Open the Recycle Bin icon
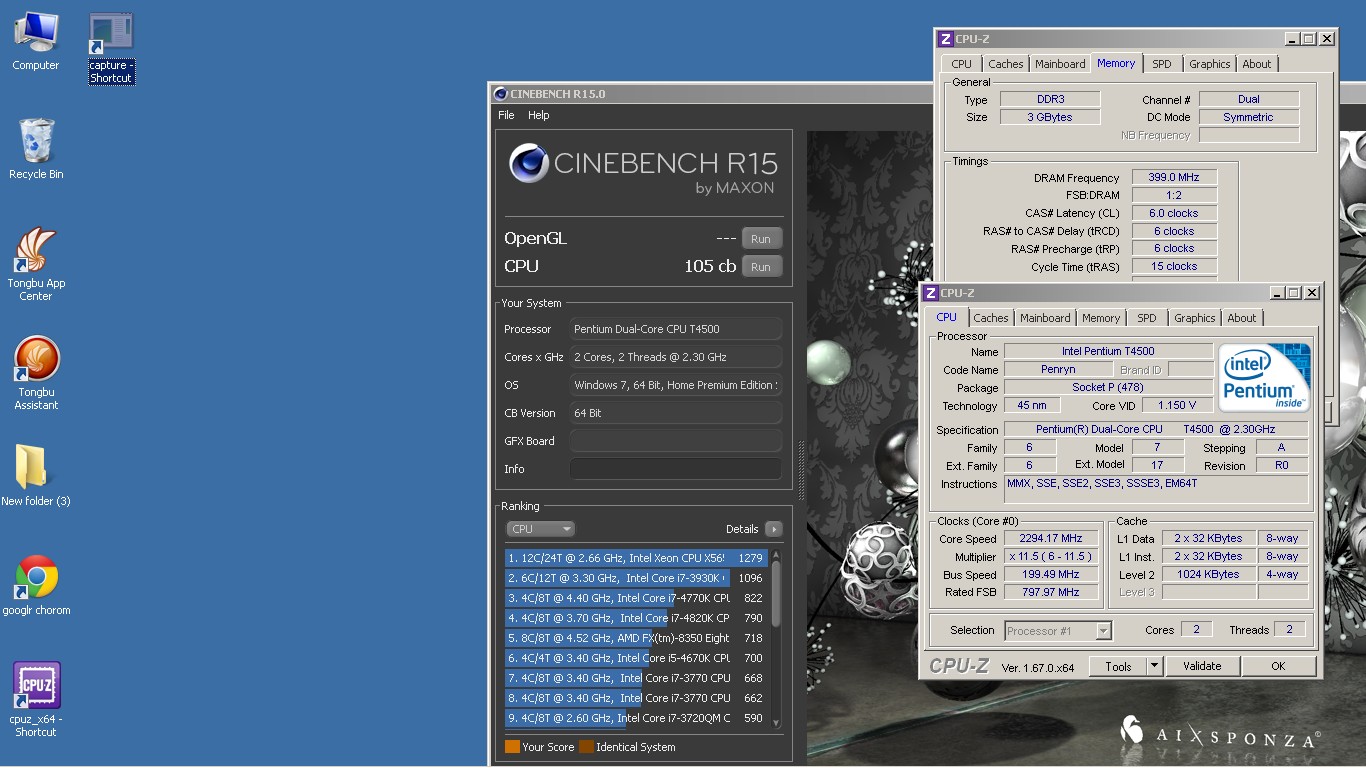The image size is (1366, 768). [x=36, y=148]
